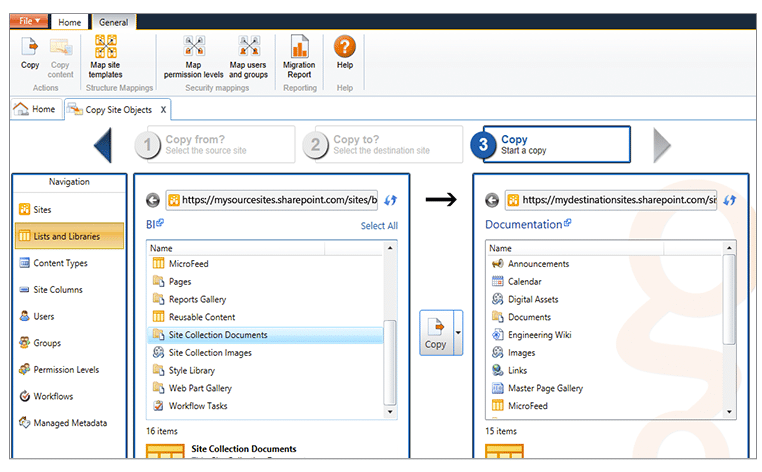Viewport: 762px width, 472px height.
Task: Select Reusable Content in source list
Action: [x=265, y=317]
